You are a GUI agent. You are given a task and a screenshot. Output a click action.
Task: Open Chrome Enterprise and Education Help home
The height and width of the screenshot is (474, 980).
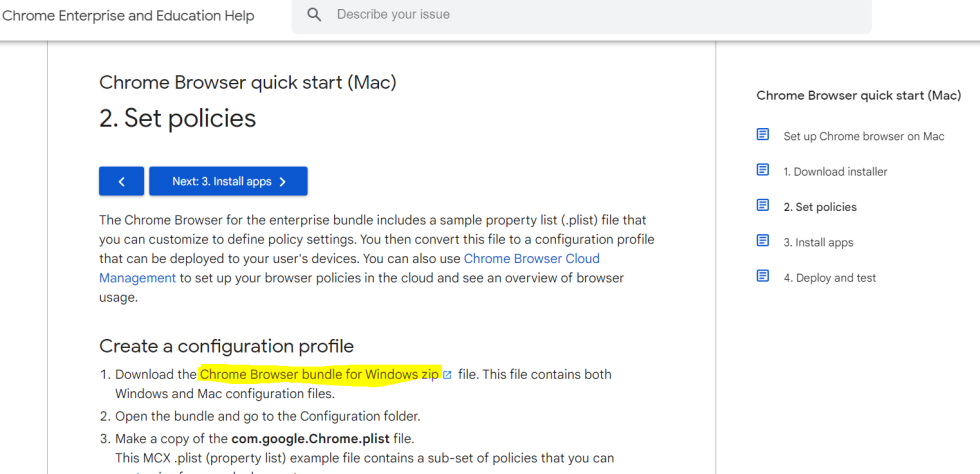pyautogui.click(x=128, y=16)
